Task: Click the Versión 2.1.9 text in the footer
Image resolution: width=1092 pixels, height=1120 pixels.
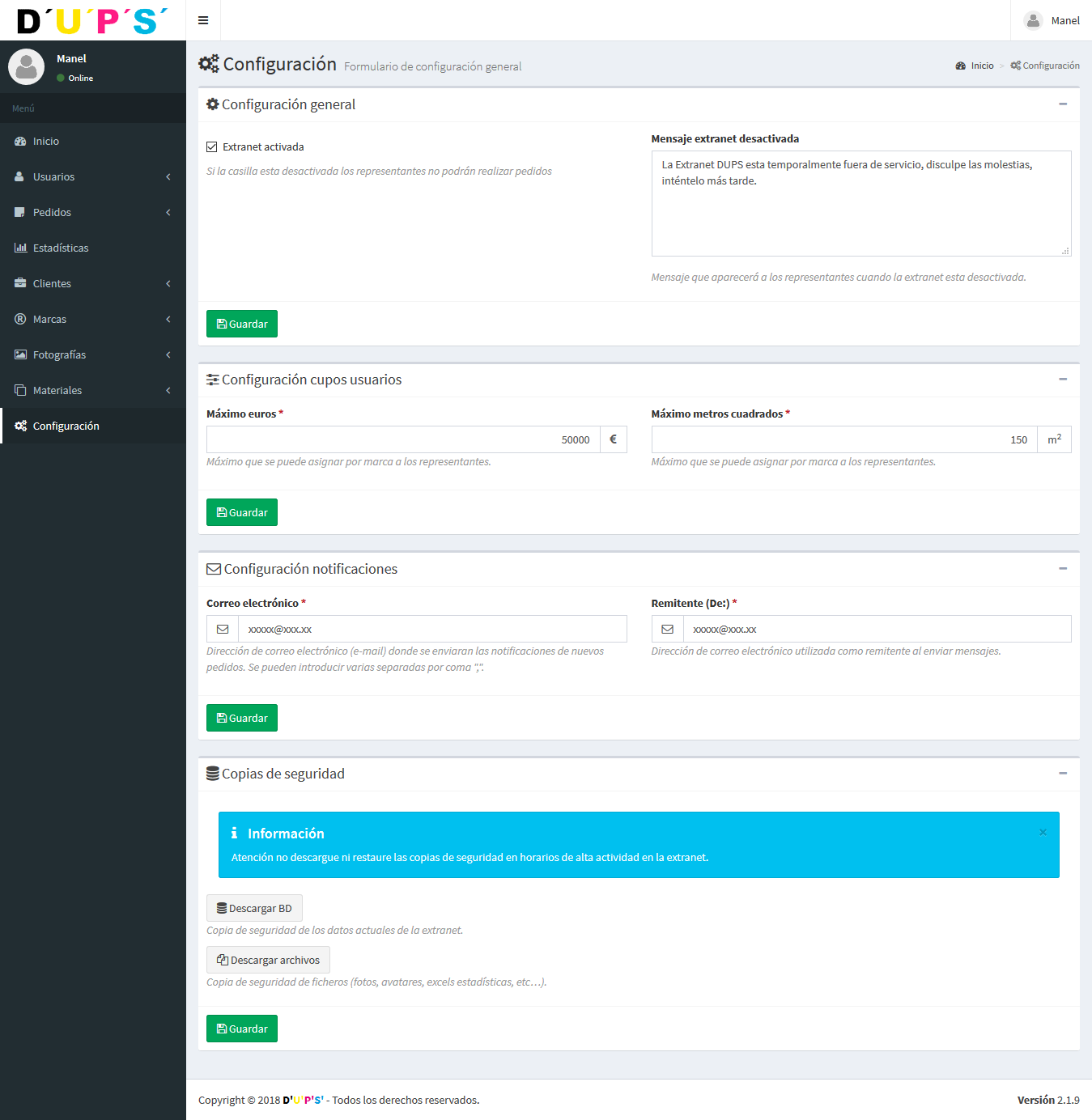Action: 1048,1100
